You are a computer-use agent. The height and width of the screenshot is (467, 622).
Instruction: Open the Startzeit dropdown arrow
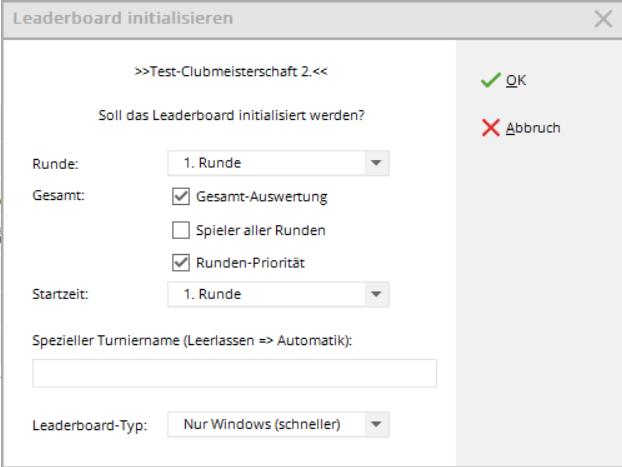pyautogui.click(x=376, y=294)
